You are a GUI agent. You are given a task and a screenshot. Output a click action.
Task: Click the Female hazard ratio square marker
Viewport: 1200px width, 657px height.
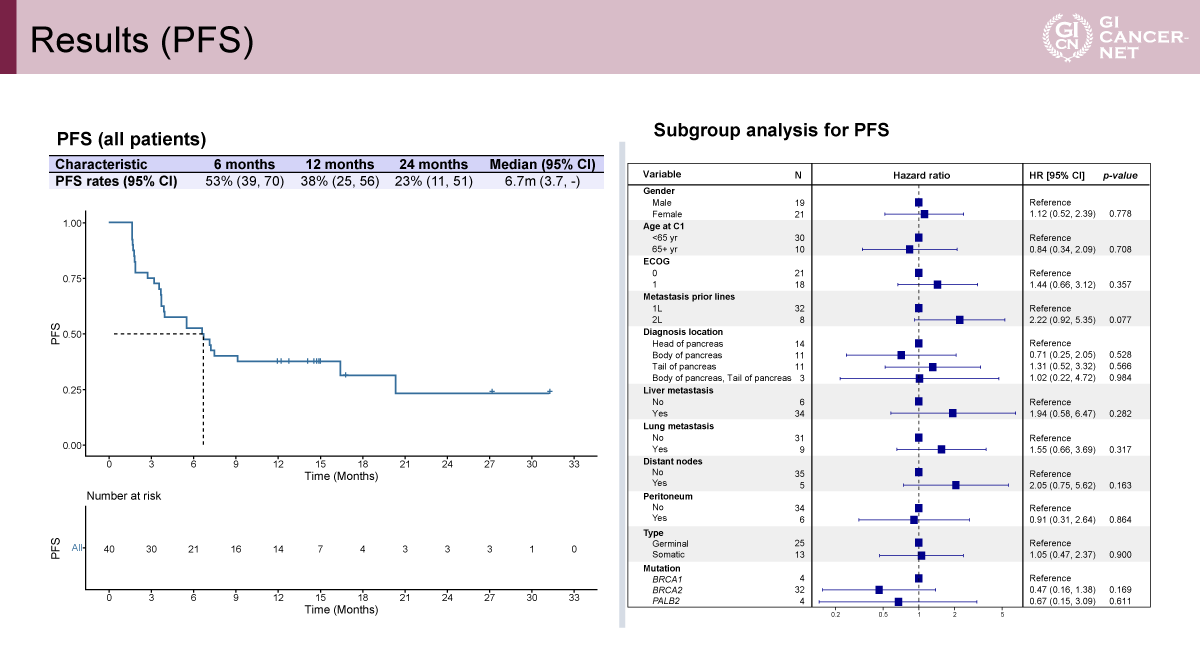click(x=924, y=214)
